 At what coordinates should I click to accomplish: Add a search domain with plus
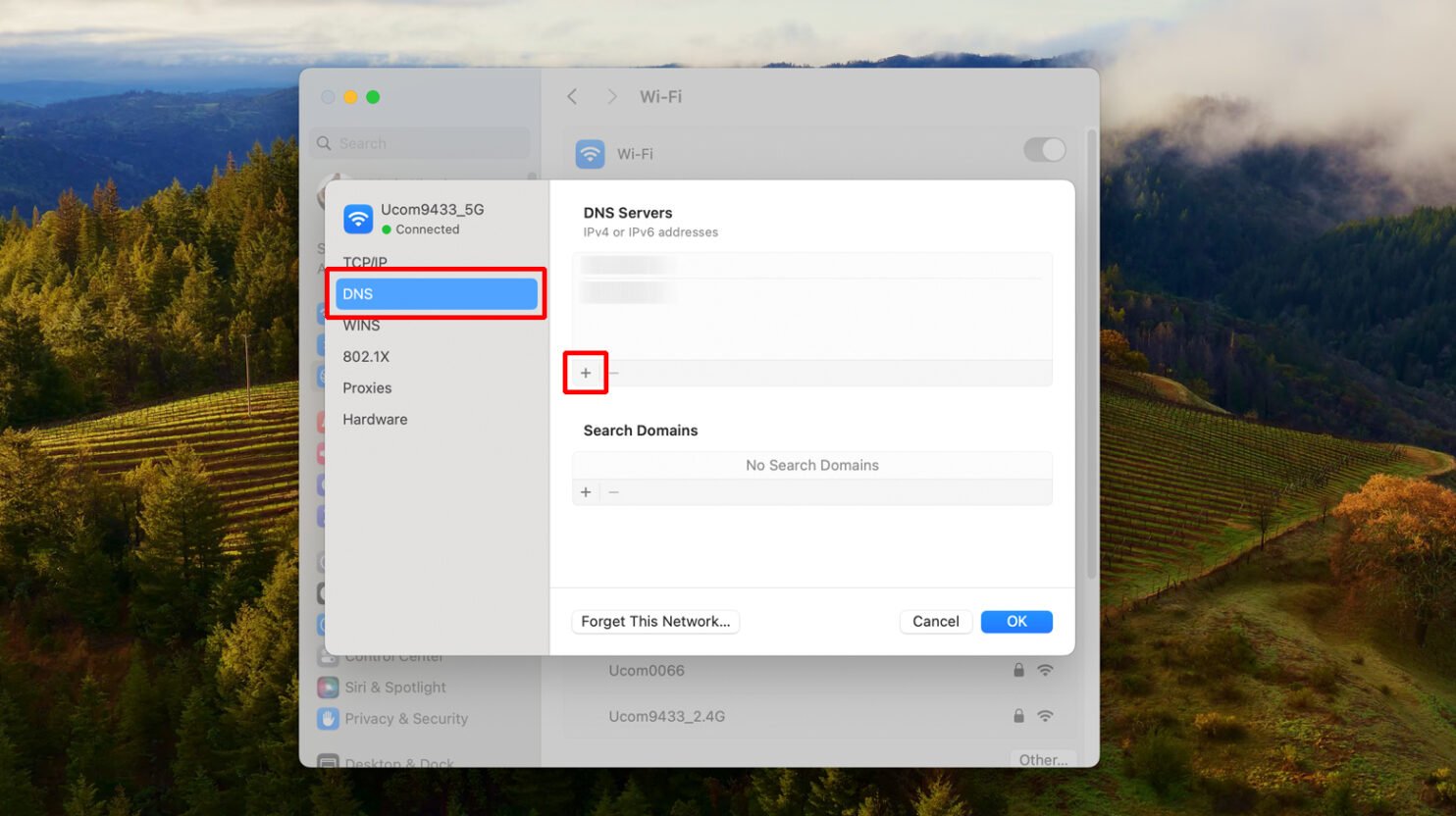pos(586,492)
